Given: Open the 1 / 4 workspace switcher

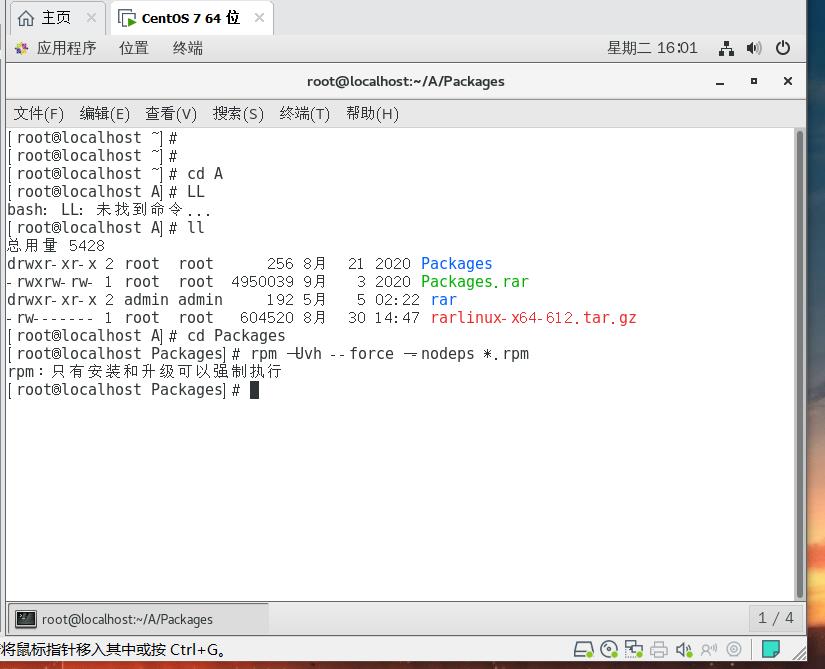Looking at the screenshot, I should [x=776, y=618].
